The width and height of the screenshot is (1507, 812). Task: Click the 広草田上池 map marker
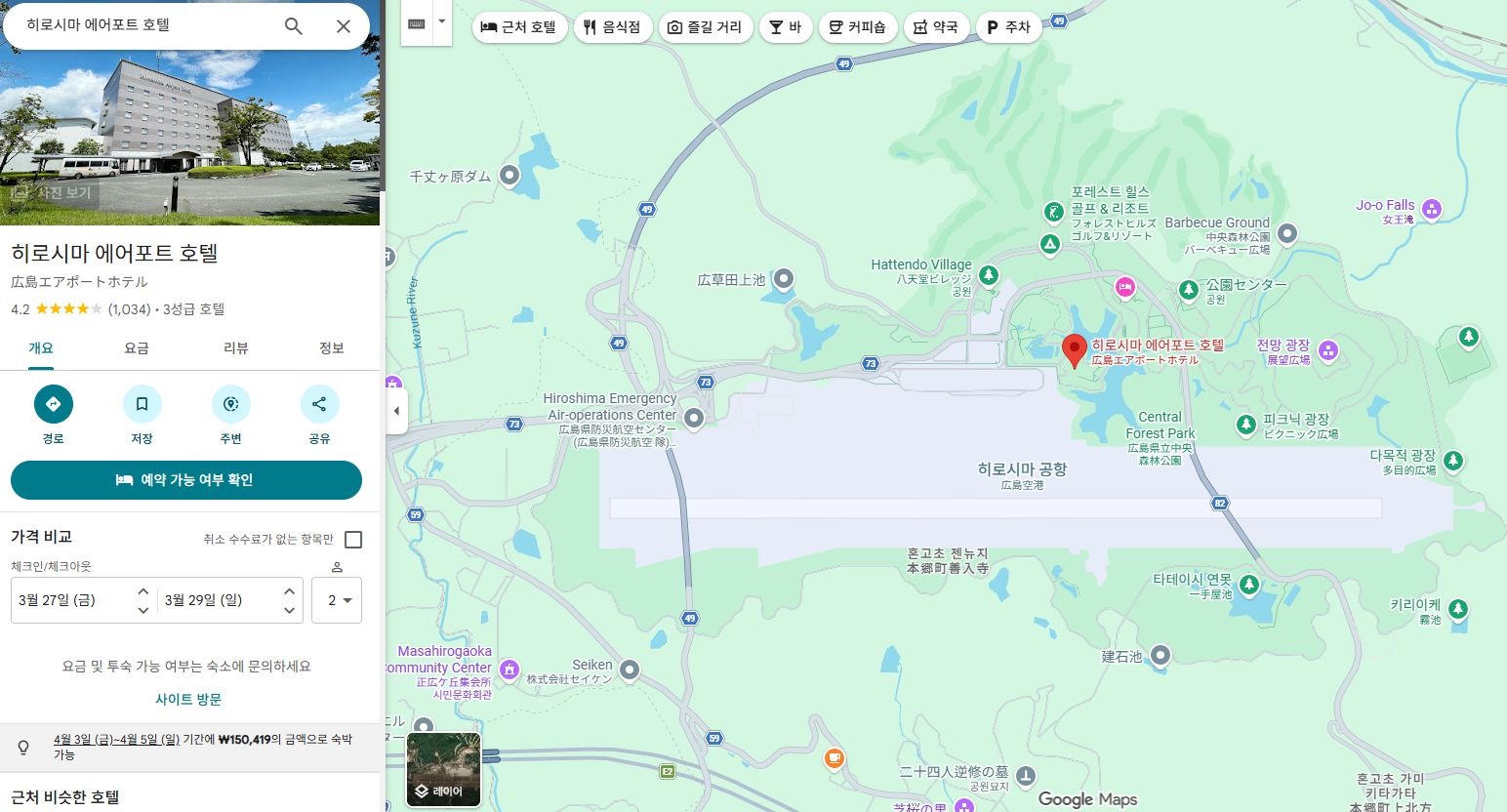click(x=784, y=280)
